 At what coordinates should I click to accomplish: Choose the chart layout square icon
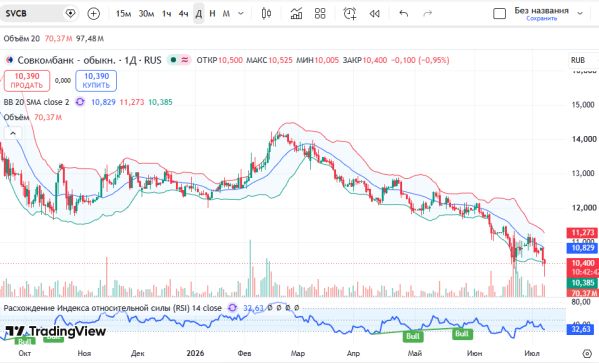click(x=499, y=14)
